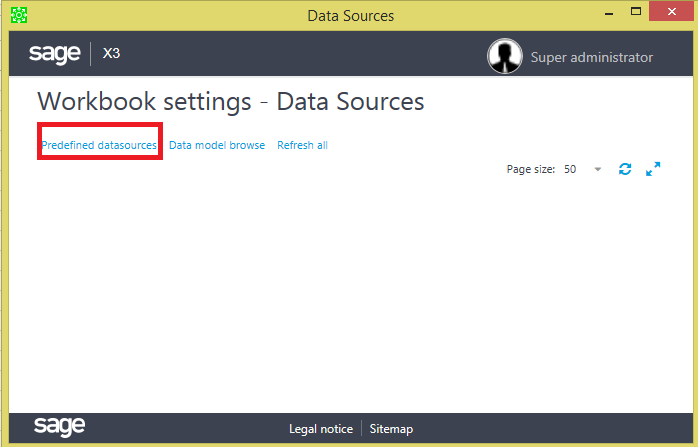Click the Page size value 50
This screenshot has height=447, width=698.
click(570, 169)
